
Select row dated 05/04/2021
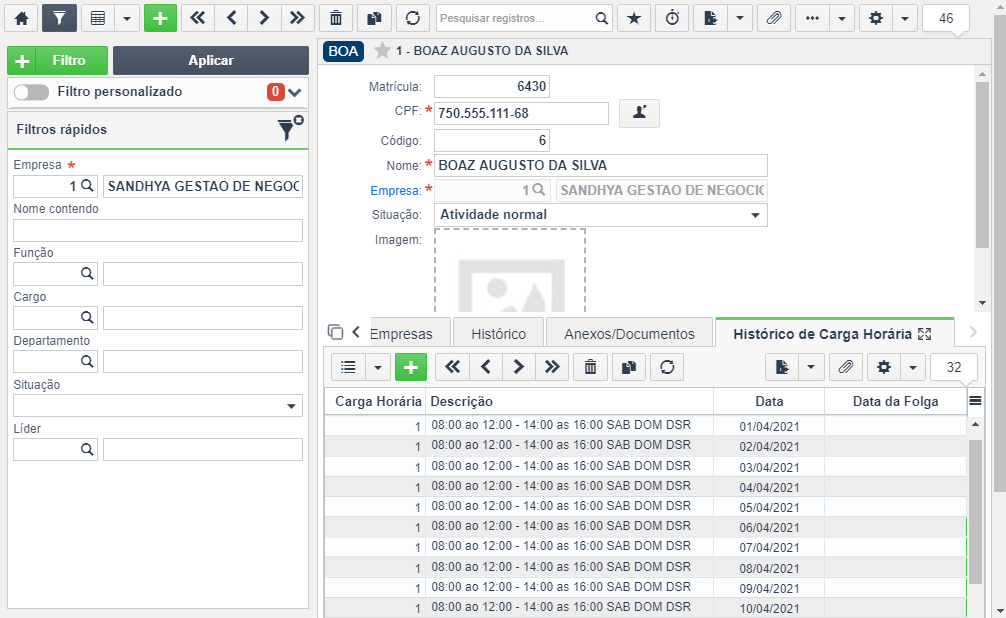645,506
